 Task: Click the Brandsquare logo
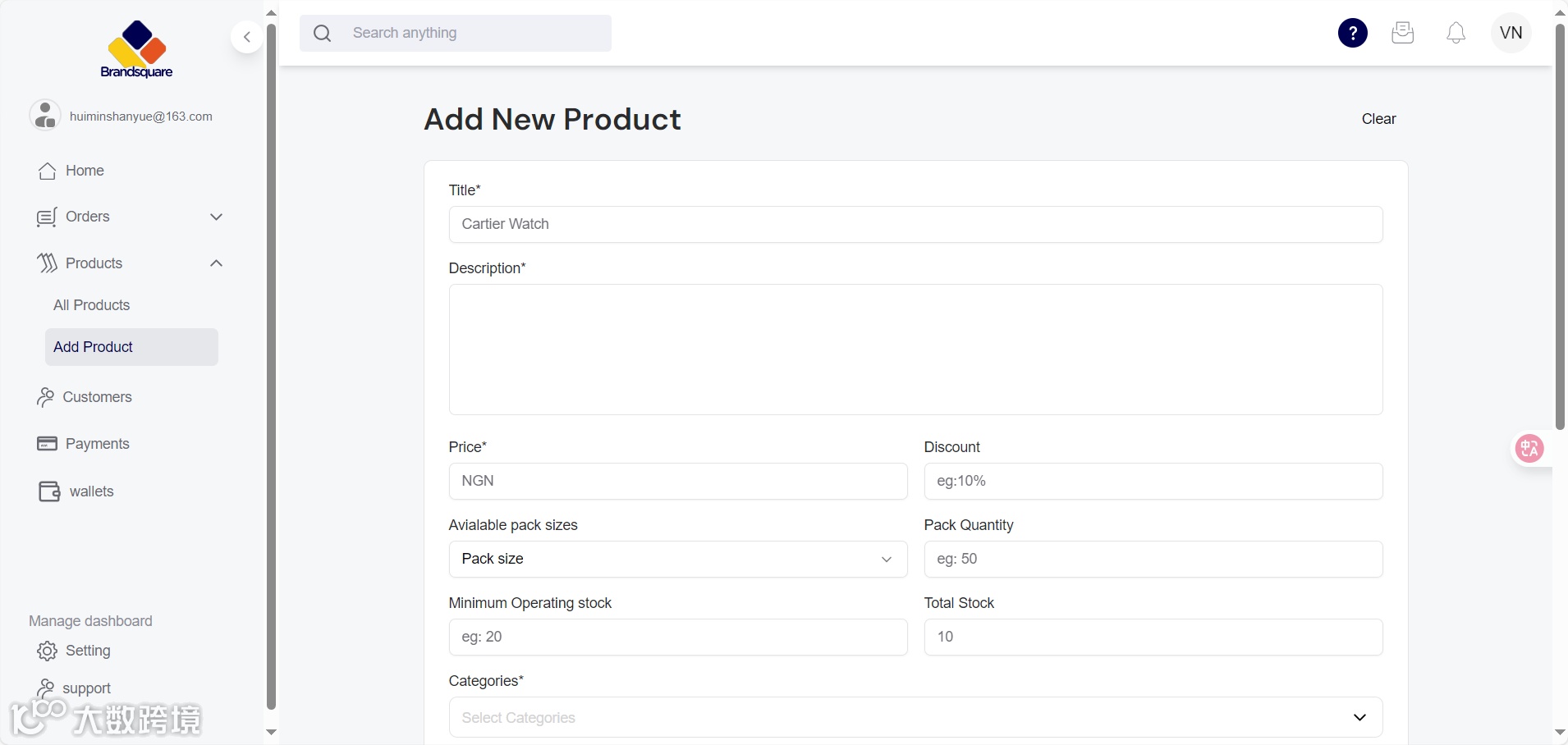136,50
